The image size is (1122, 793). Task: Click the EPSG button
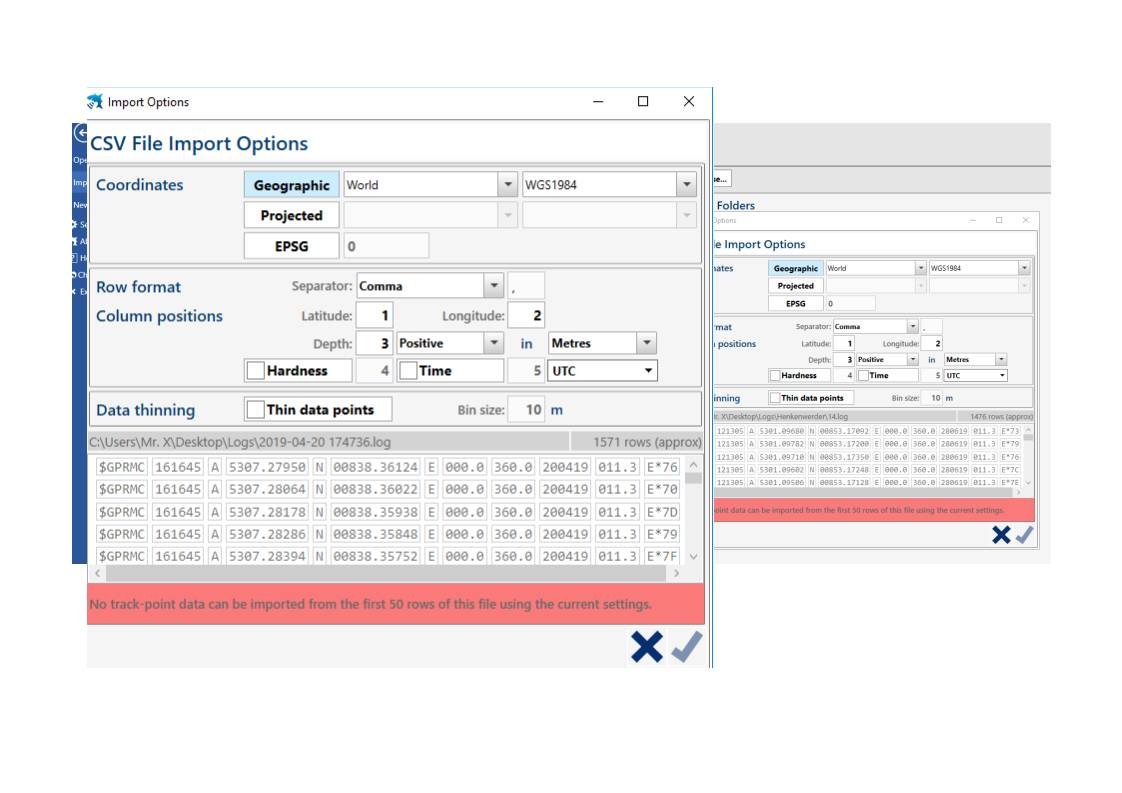(291, 246)
